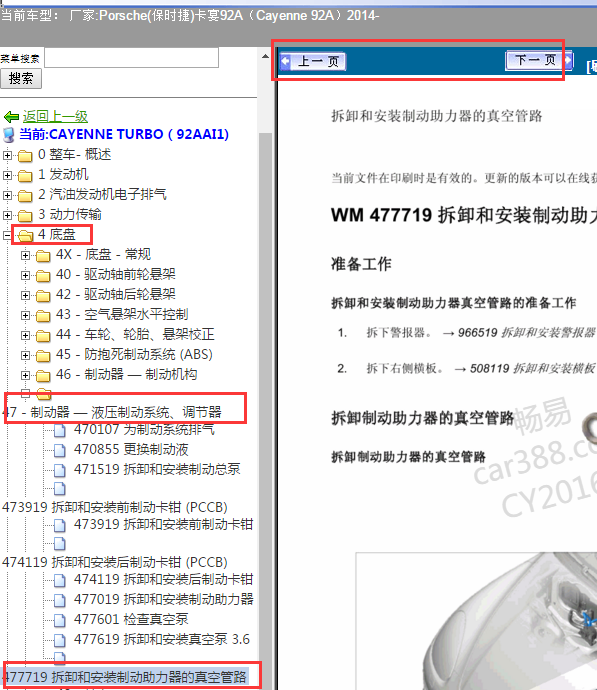Click folder icon of 46 - 制动器

pos(43,376)
